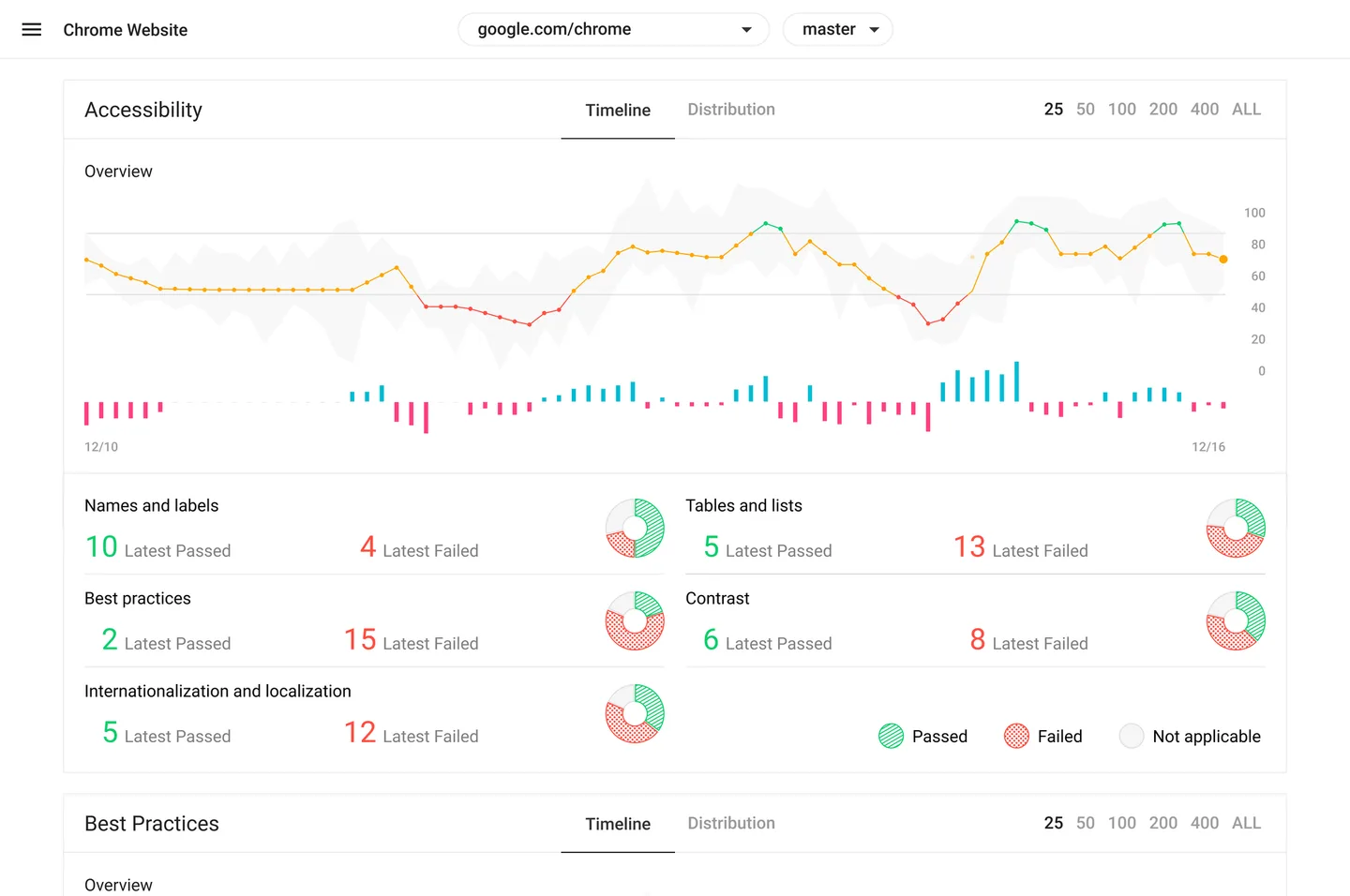Click the Tables and lists heading

pos(743,506)
